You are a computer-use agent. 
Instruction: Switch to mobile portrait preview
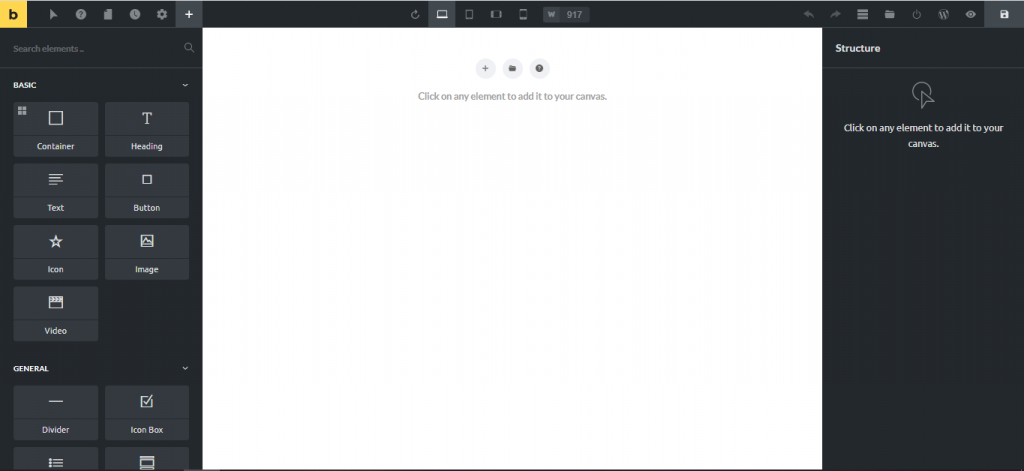[523, 14]
